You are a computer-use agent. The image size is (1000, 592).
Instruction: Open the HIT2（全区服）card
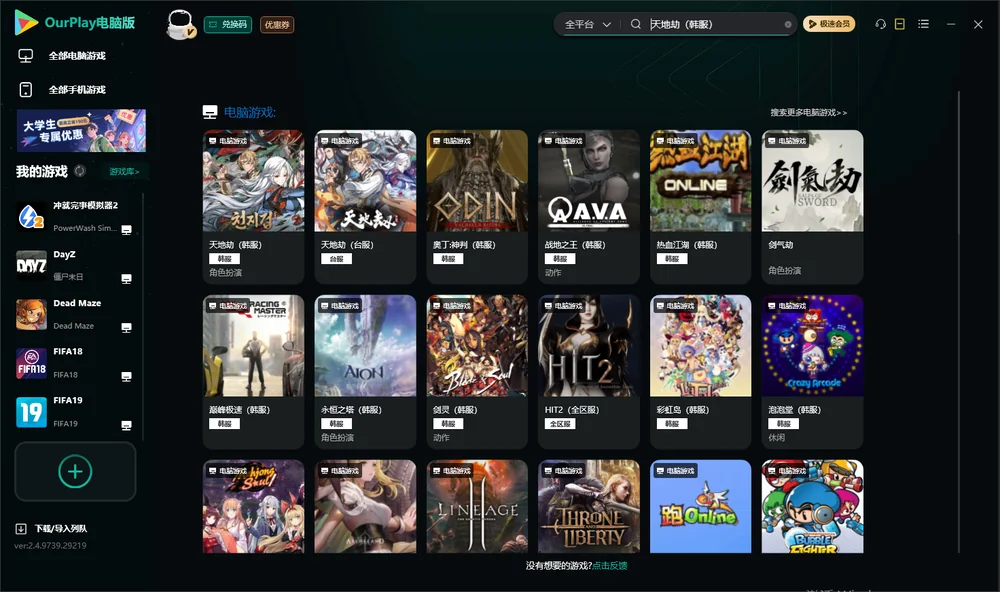click(x=589, y=372)
